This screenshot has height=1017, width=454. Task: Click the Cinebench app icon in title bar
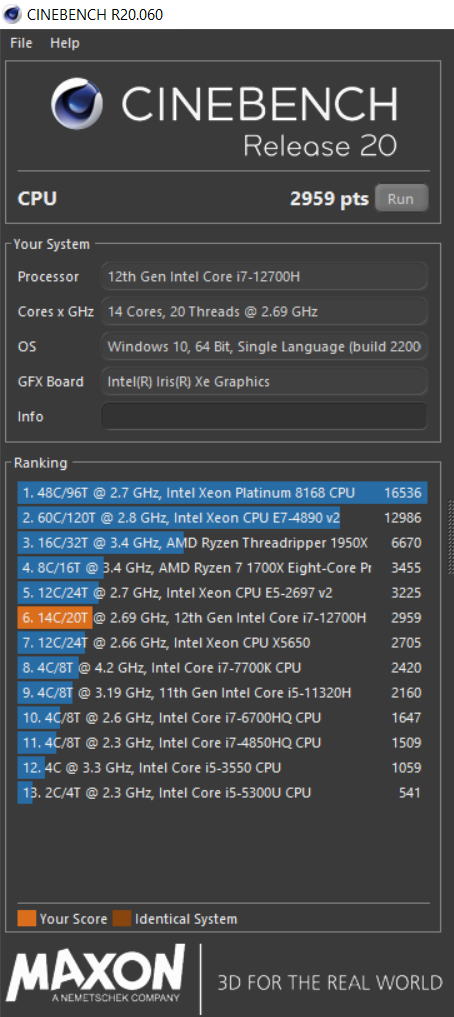coord(12,14)
